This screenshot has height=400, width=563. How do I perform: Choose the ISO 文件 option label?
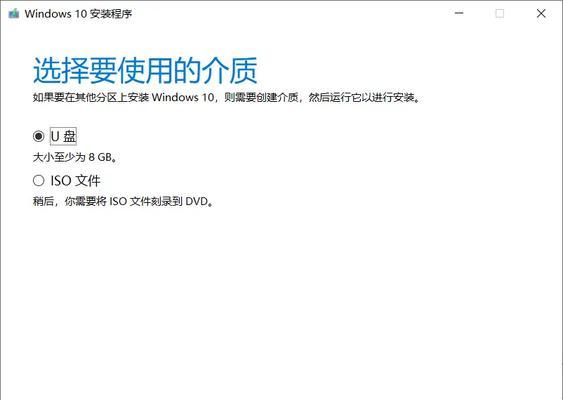click(75, 180)
